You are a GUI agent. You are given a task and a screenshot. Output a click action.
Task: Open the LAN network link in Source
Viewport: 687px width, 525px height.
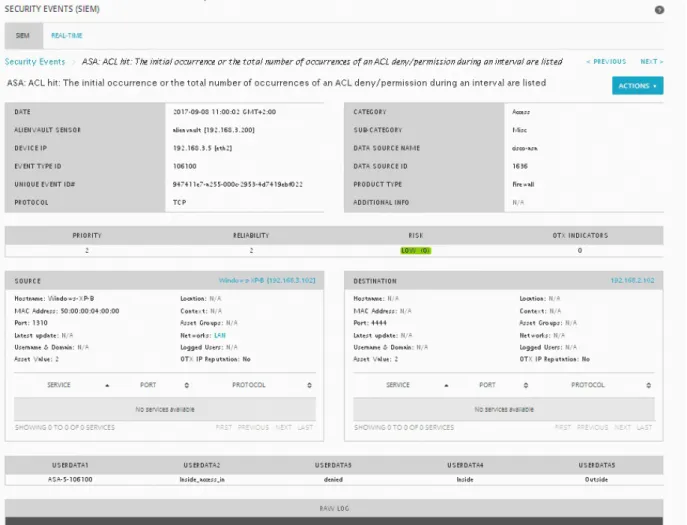pyautogui.click(x=220, y=335)
